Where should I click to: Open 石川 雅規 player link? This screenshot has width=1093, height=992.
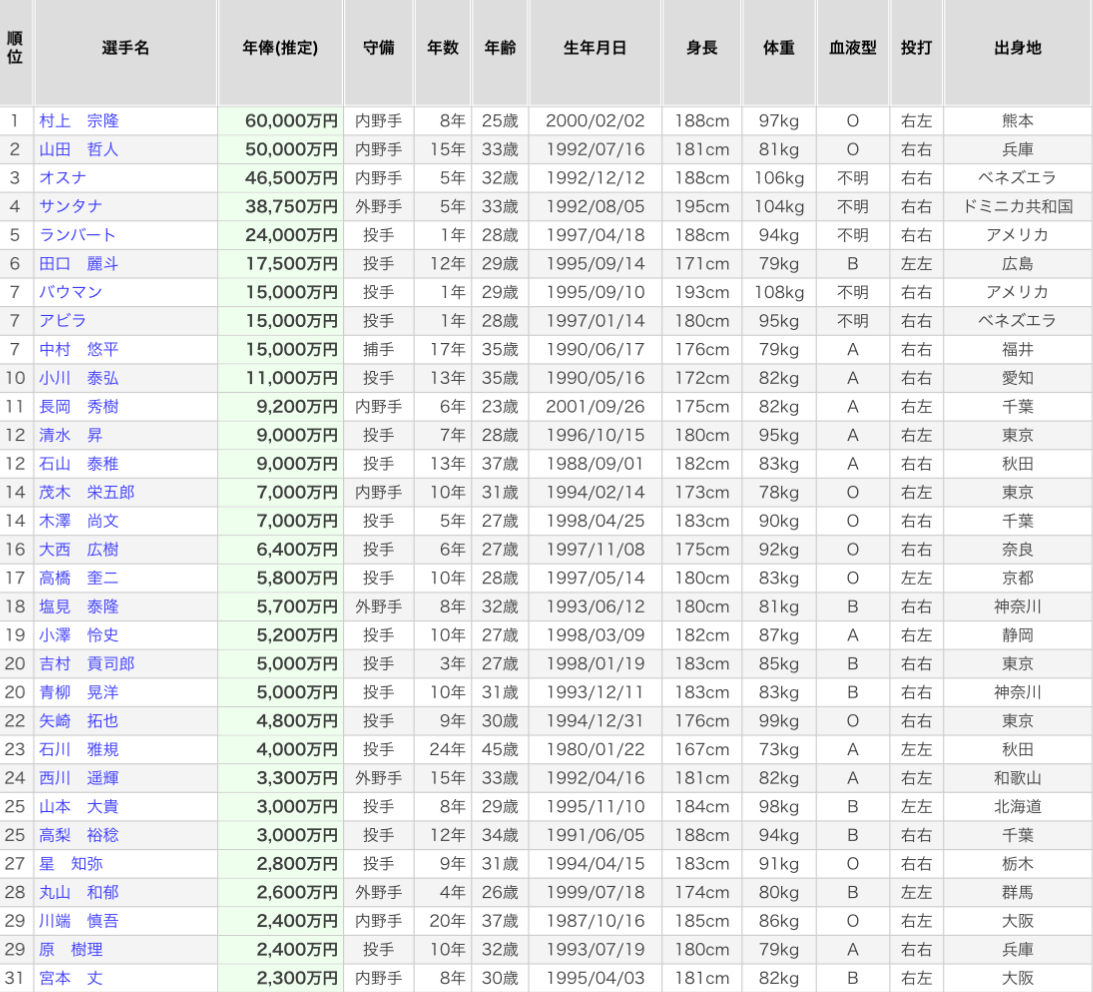pos(79,750)
